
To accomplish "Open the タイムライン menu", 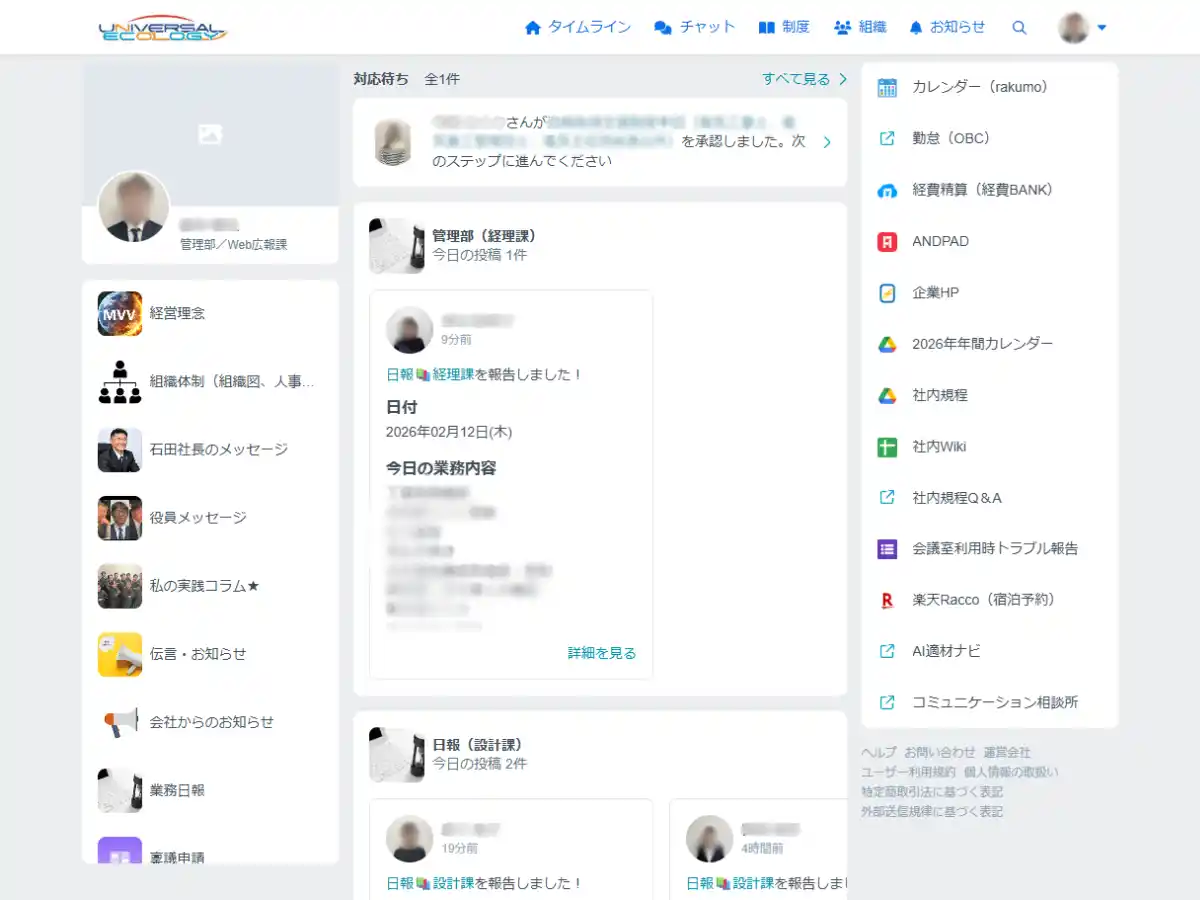I will 578,28.
